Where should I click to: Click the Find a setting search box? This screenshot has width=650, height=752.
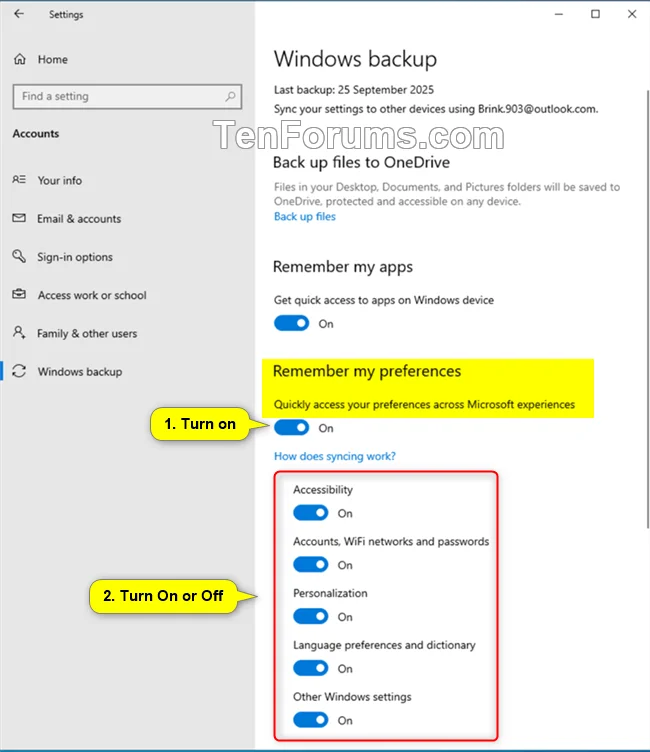point(127,96)
